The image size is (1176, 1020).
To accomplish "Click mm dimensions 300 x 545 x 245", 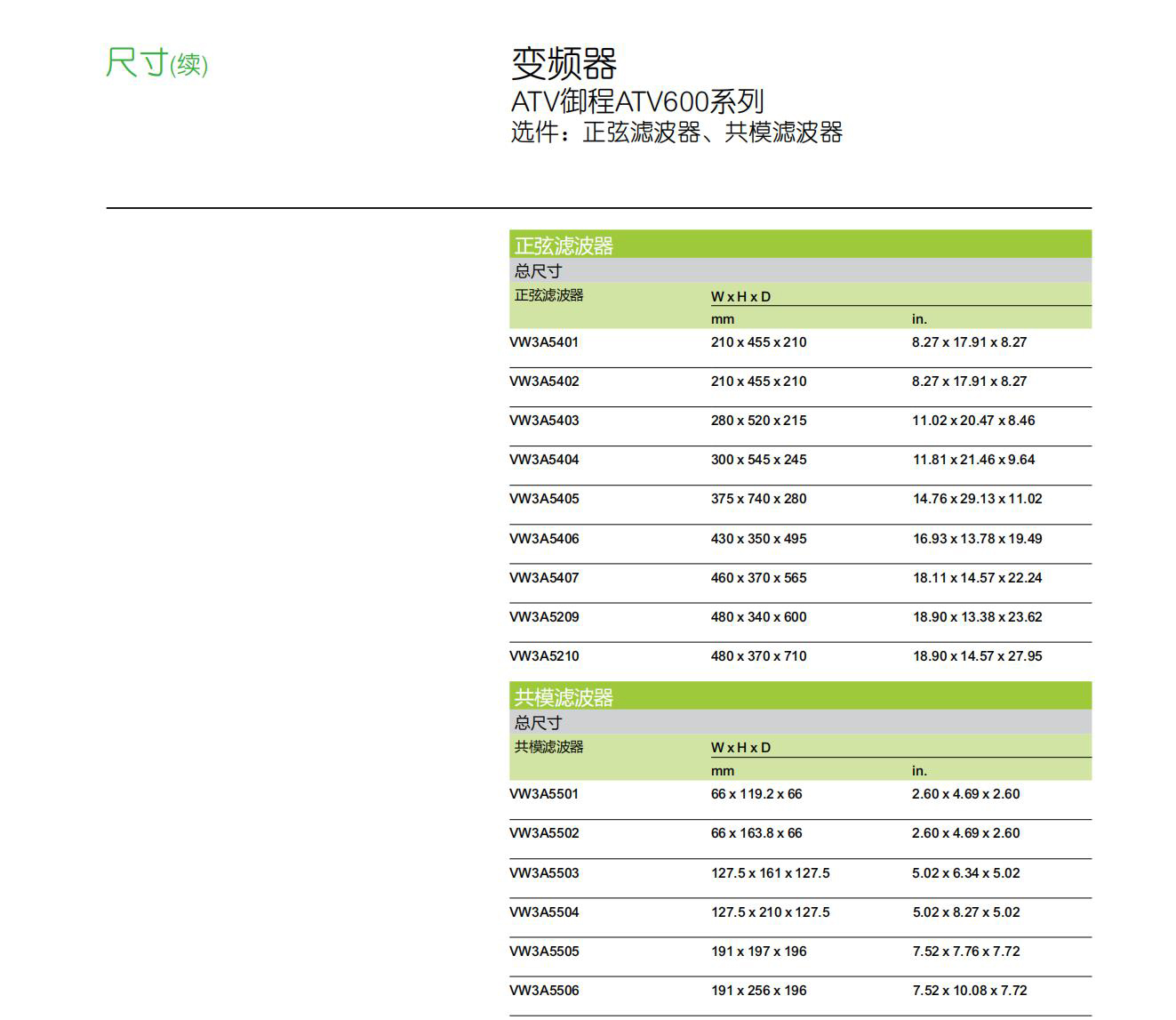I will 758,460.
